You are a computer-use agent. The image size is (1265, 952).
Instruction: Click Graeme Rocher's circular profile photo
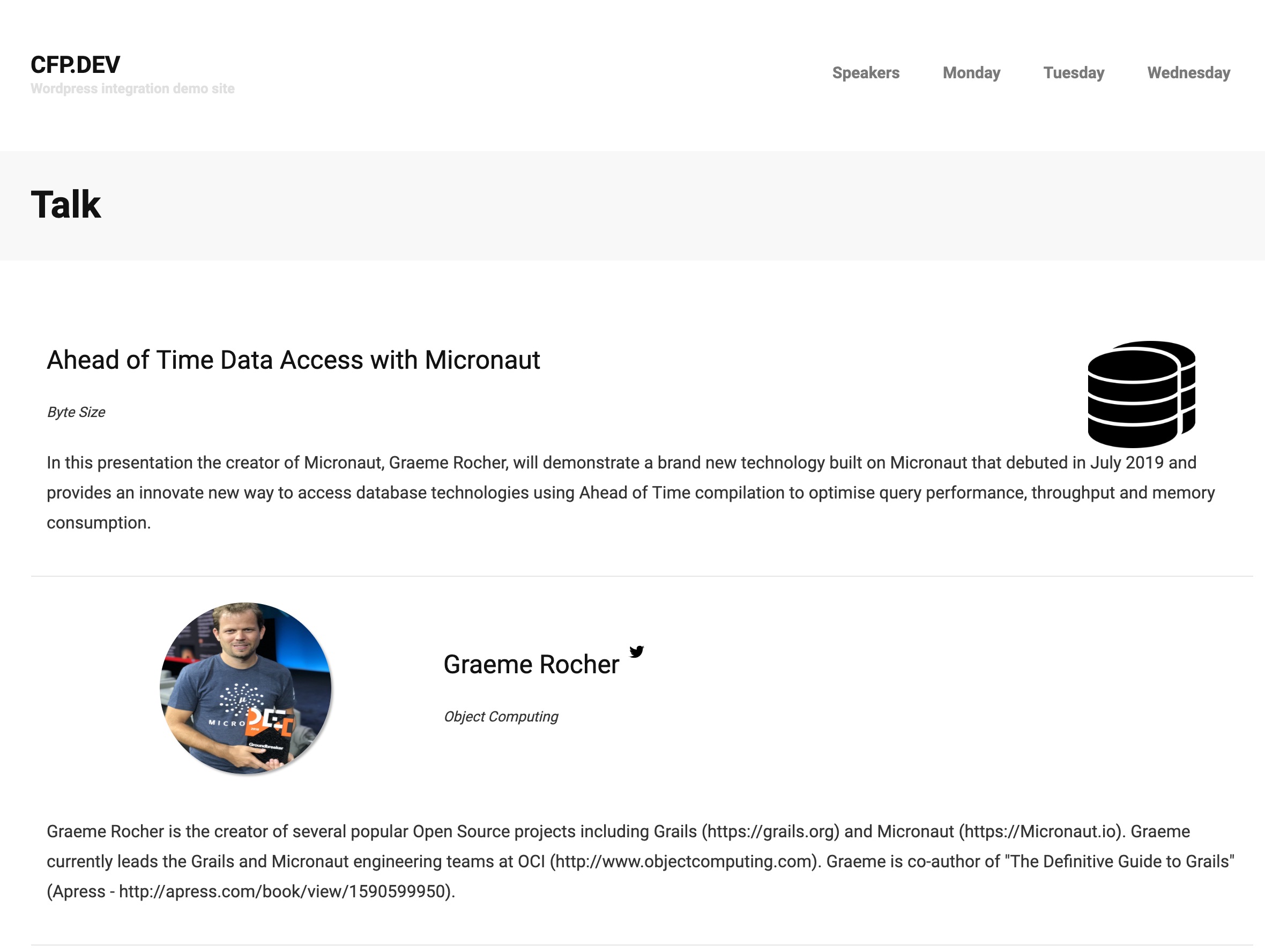pyautogui.click(x=245, y=688)
